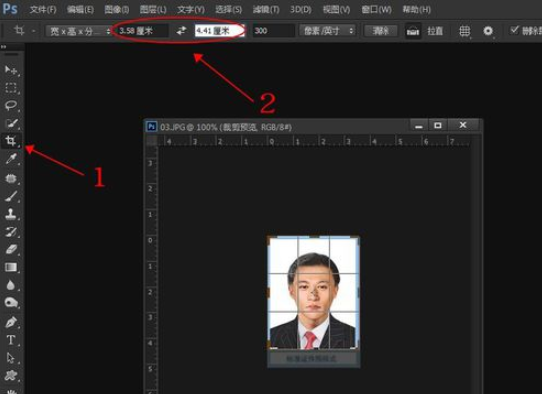Select the Quick Selection tool
Screen dimensions: 542x394
(x=11, y=123)
